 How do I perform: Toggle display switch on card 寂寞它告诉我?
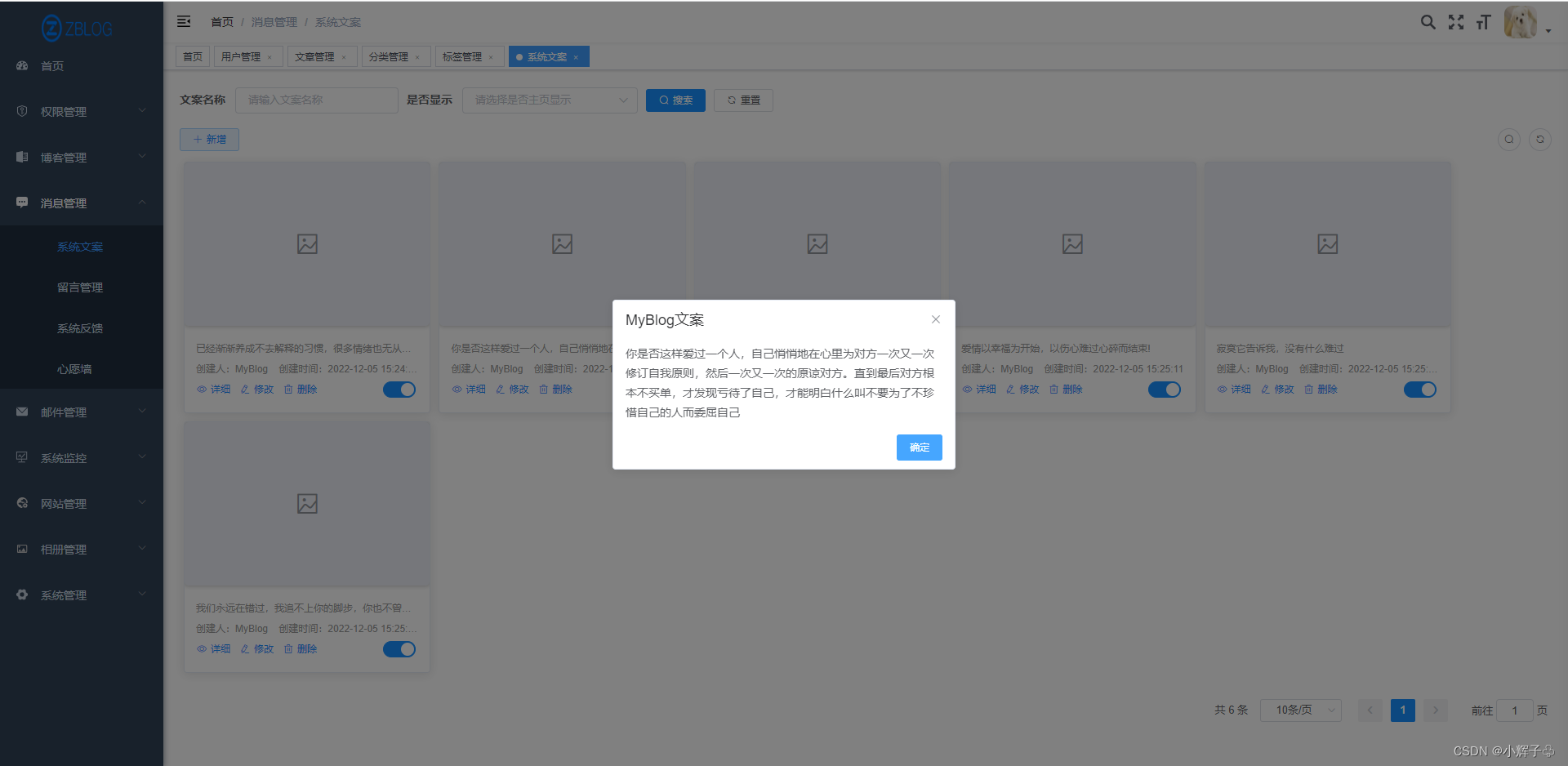[1420, 390]
